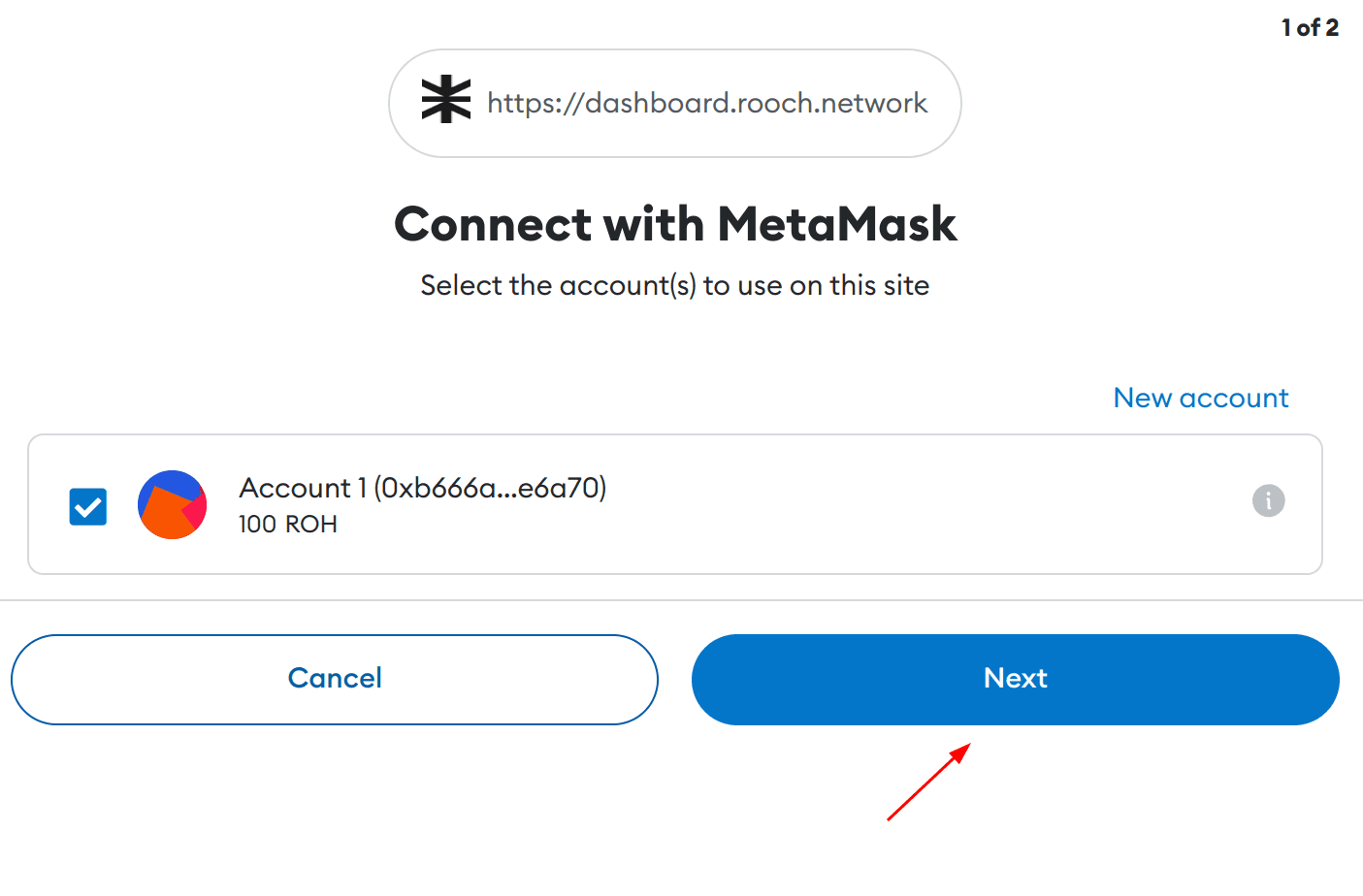This screenshot has width=1363, height=896.
Task: Click the Connect with MetaMask heading
Action: [x=675, y=224]
